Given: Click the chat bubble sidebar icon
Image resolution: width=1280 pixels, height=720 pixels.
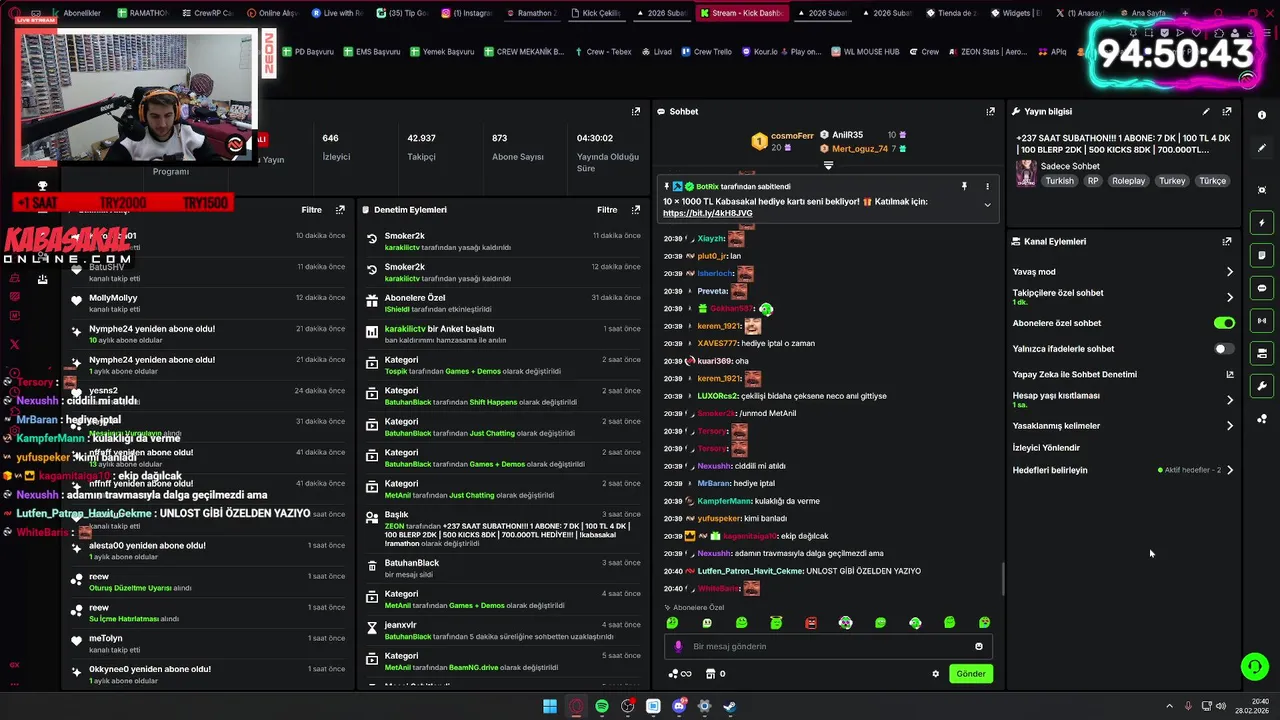Looking at the screenshot, I should (x=1262, y=288).
